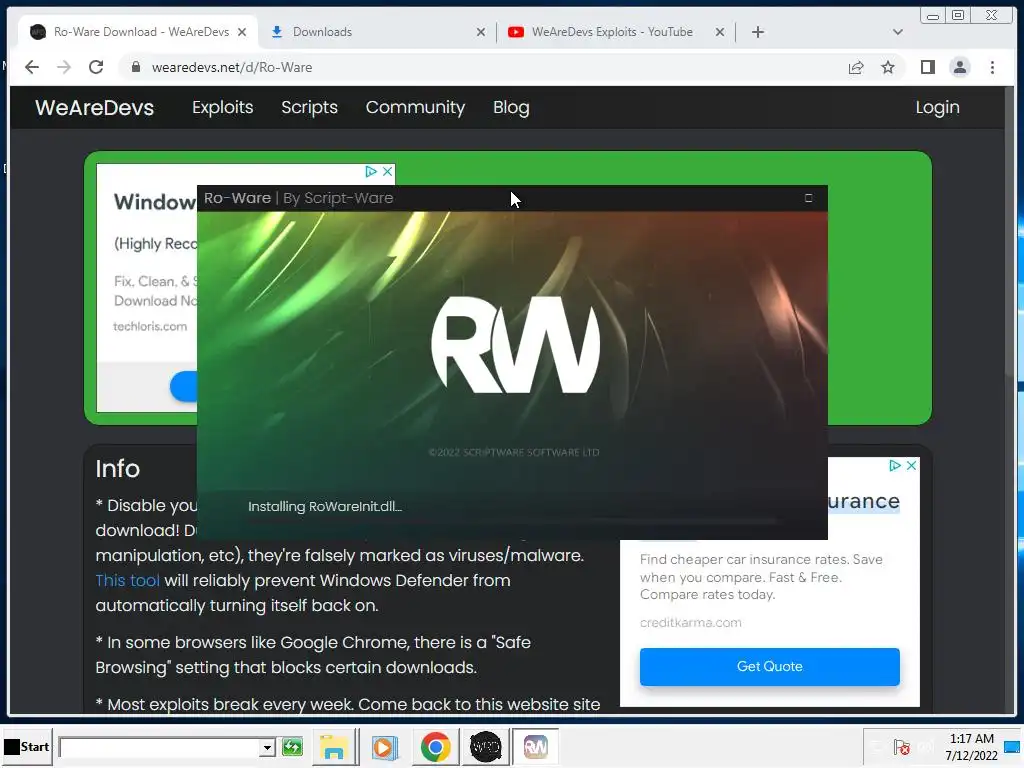
Task: Click the Get Quote button
Action: coord(769,667)
